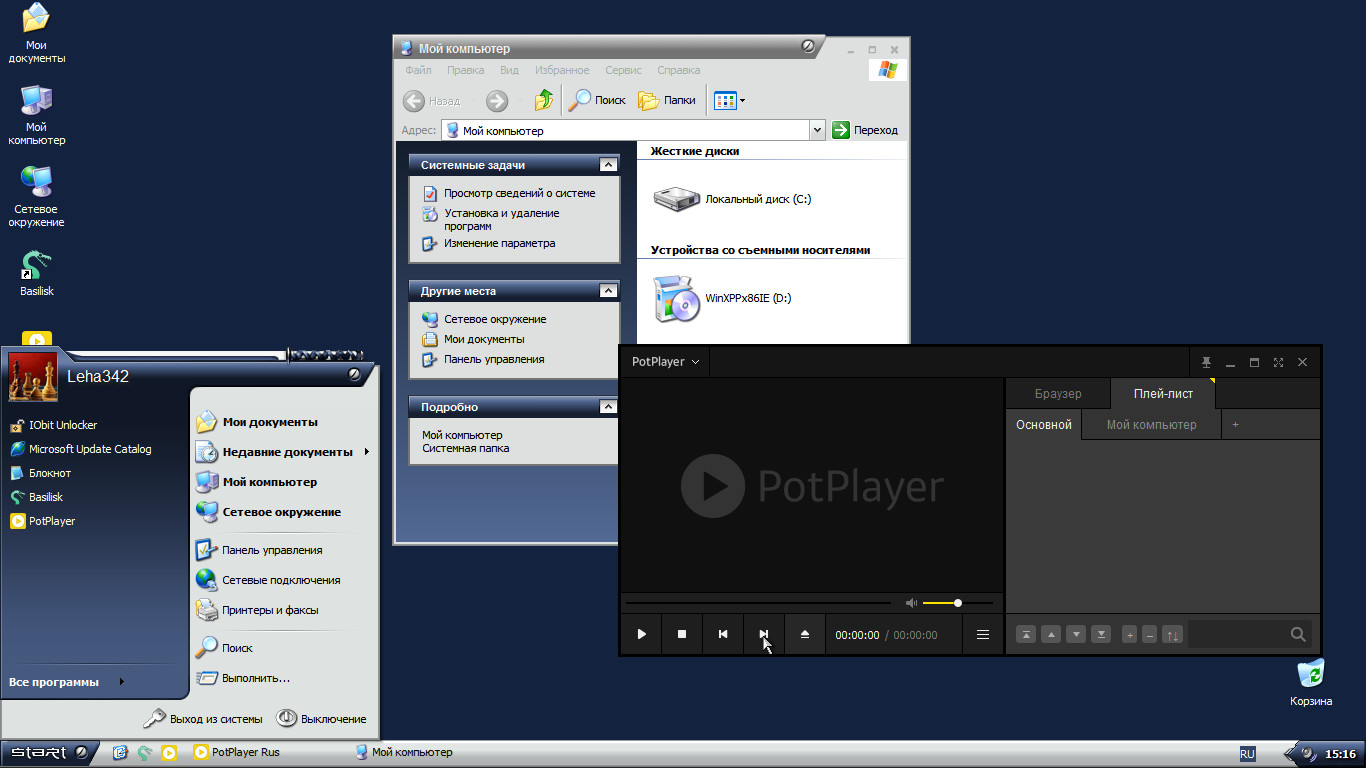Toggle the playlist panel hamburger icon

coord(983,634)
